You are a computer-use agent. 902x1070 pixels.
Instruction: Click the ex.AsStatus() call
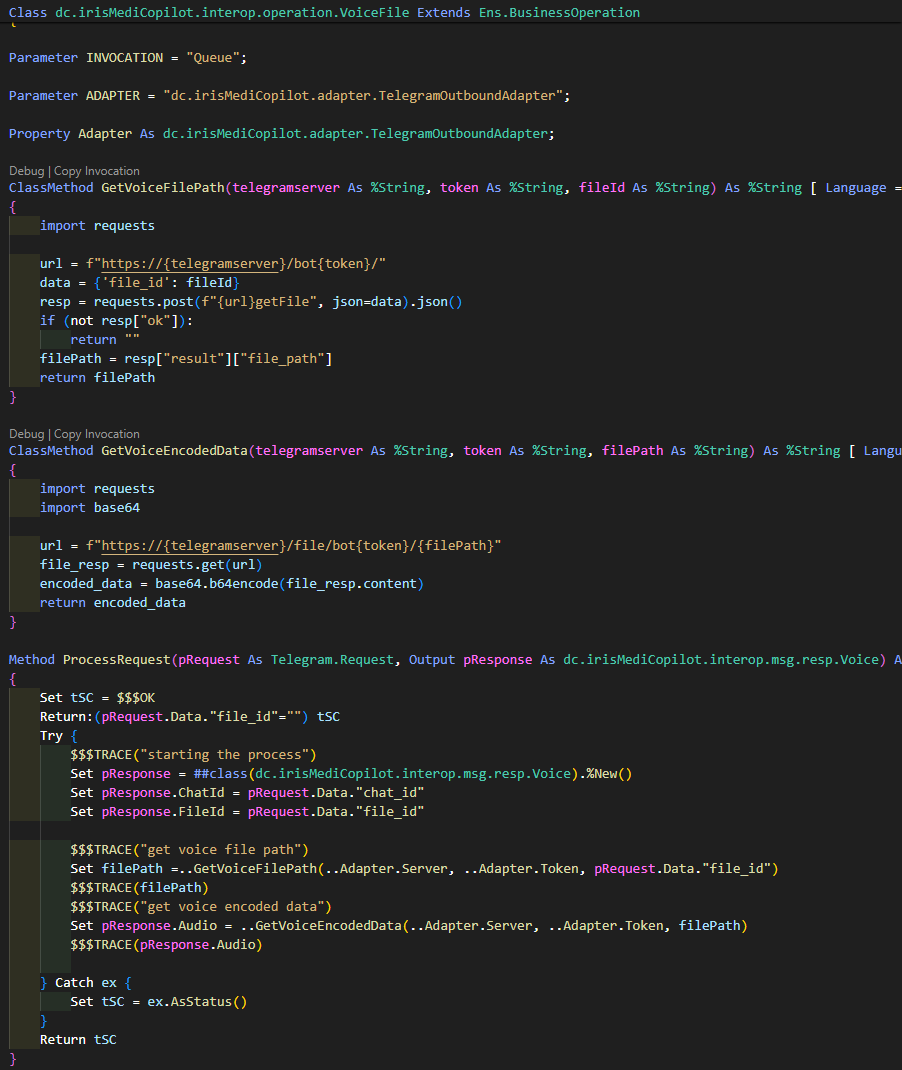tap(197, 1002)
